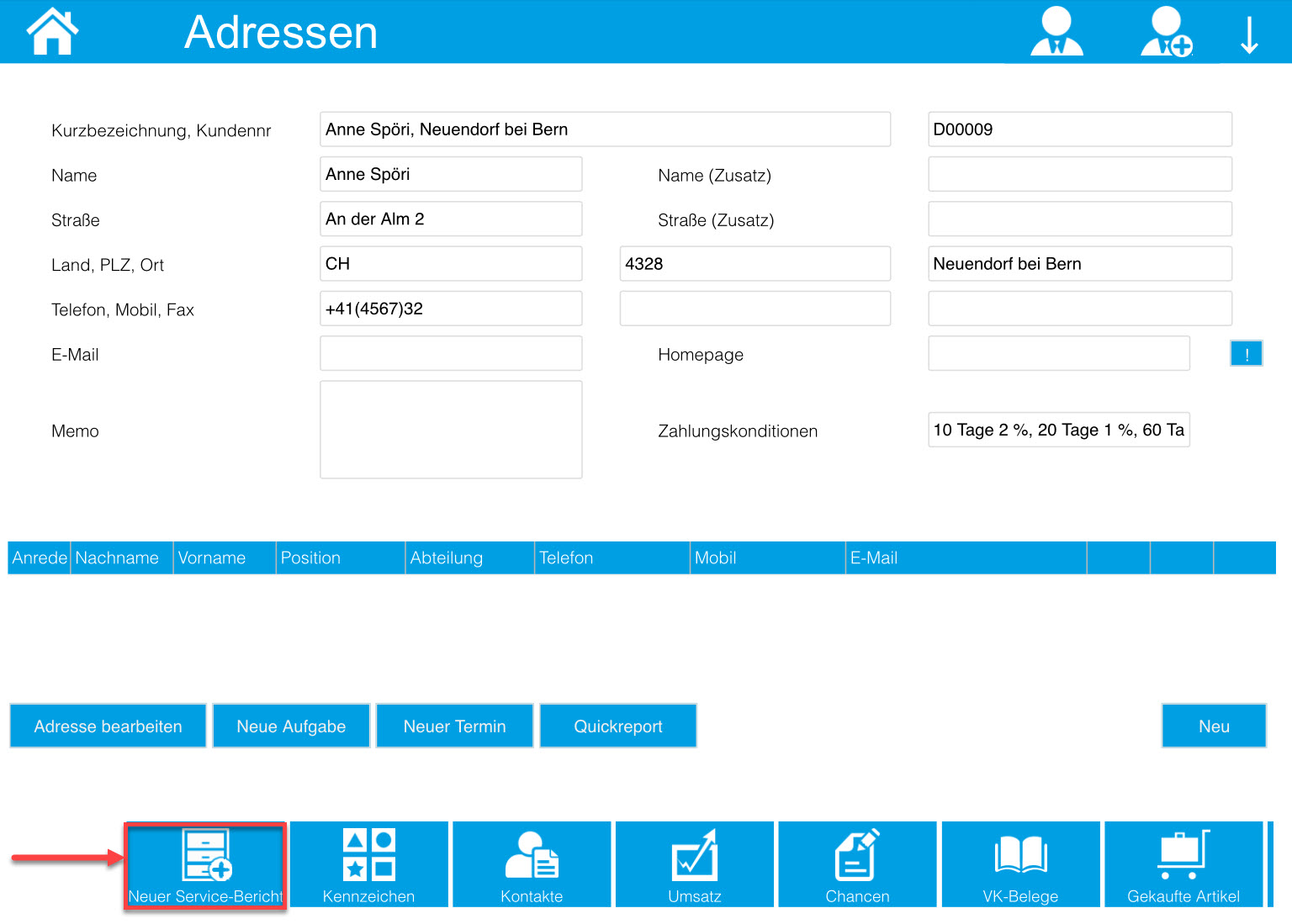Viewport: 1292px width, 924px height.
Task: Click the Memo text area
Action: coord(451,430)
